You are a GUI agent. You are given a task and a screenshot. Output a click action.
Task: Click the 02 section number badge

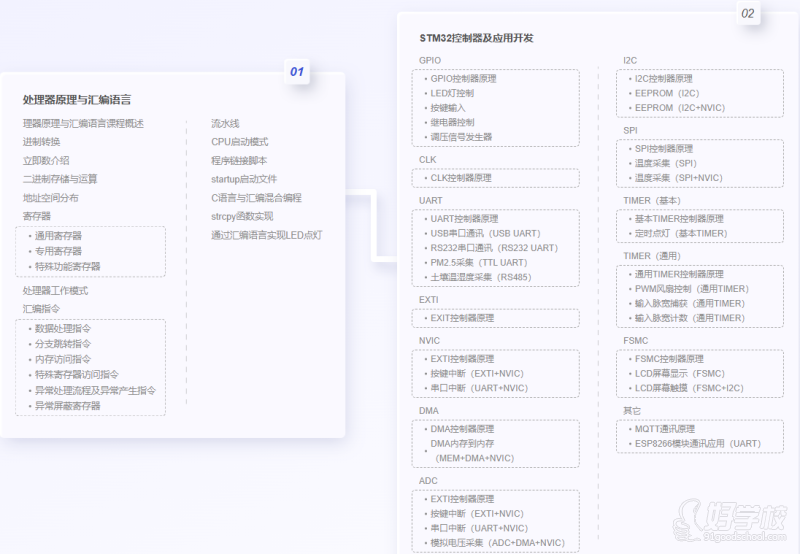[x=748, y=14]
